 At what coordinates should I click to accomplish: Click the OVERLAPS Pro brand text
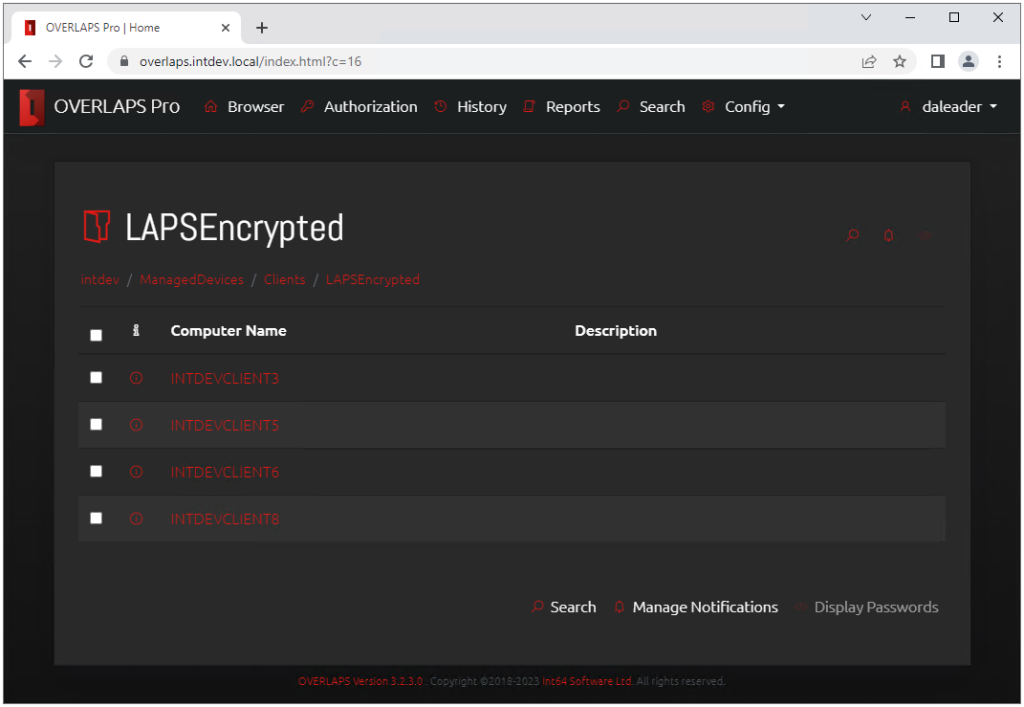pos(117,107)
